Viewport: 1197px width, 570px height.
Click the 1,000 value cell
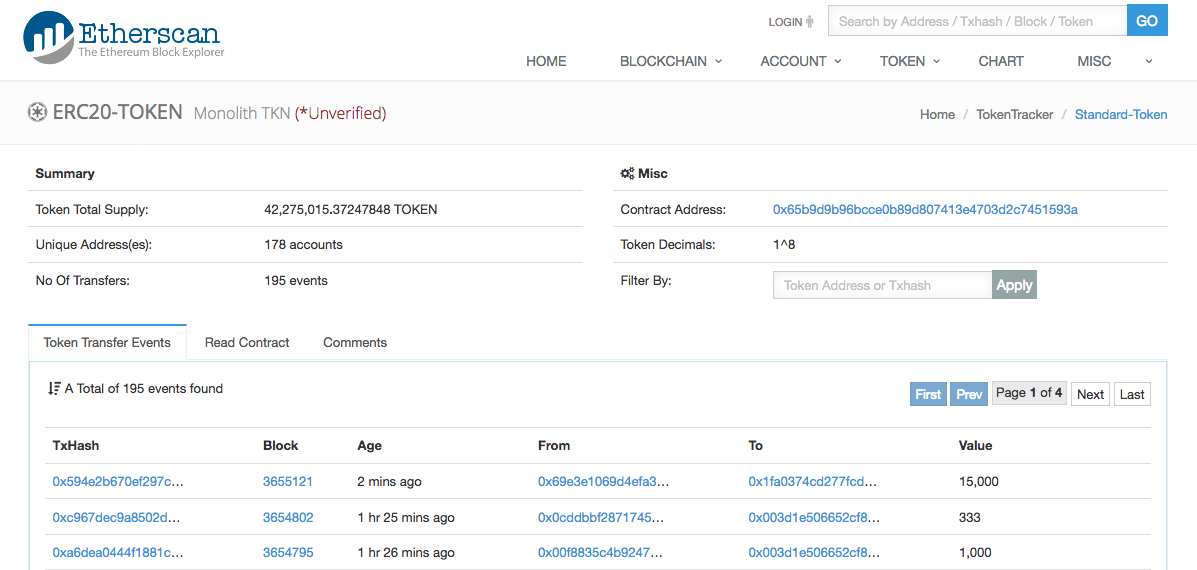click(x=976, y=552)
